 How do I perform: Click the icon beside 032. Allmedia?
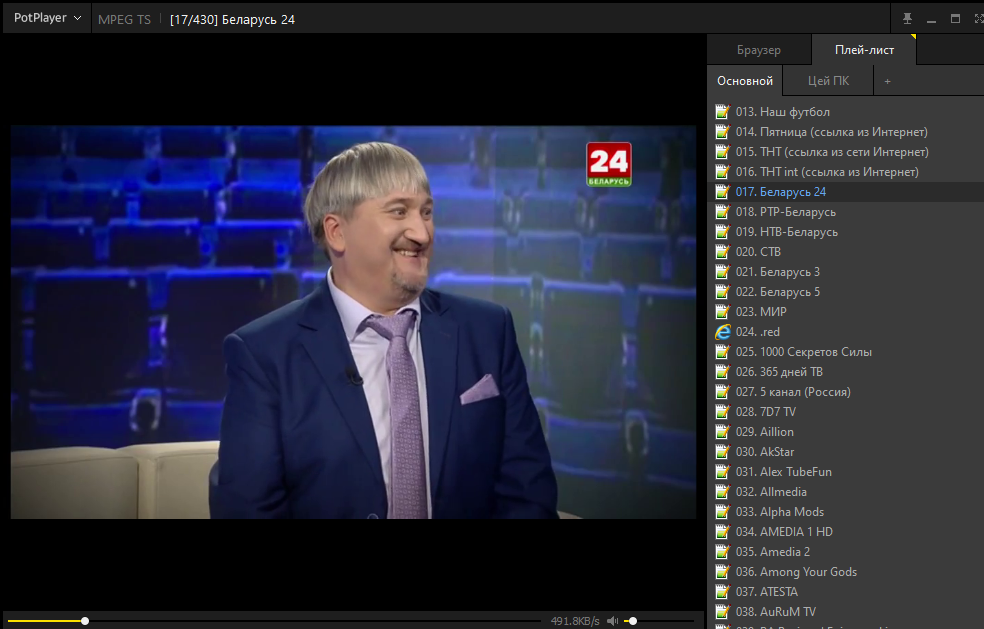point(723,492)
